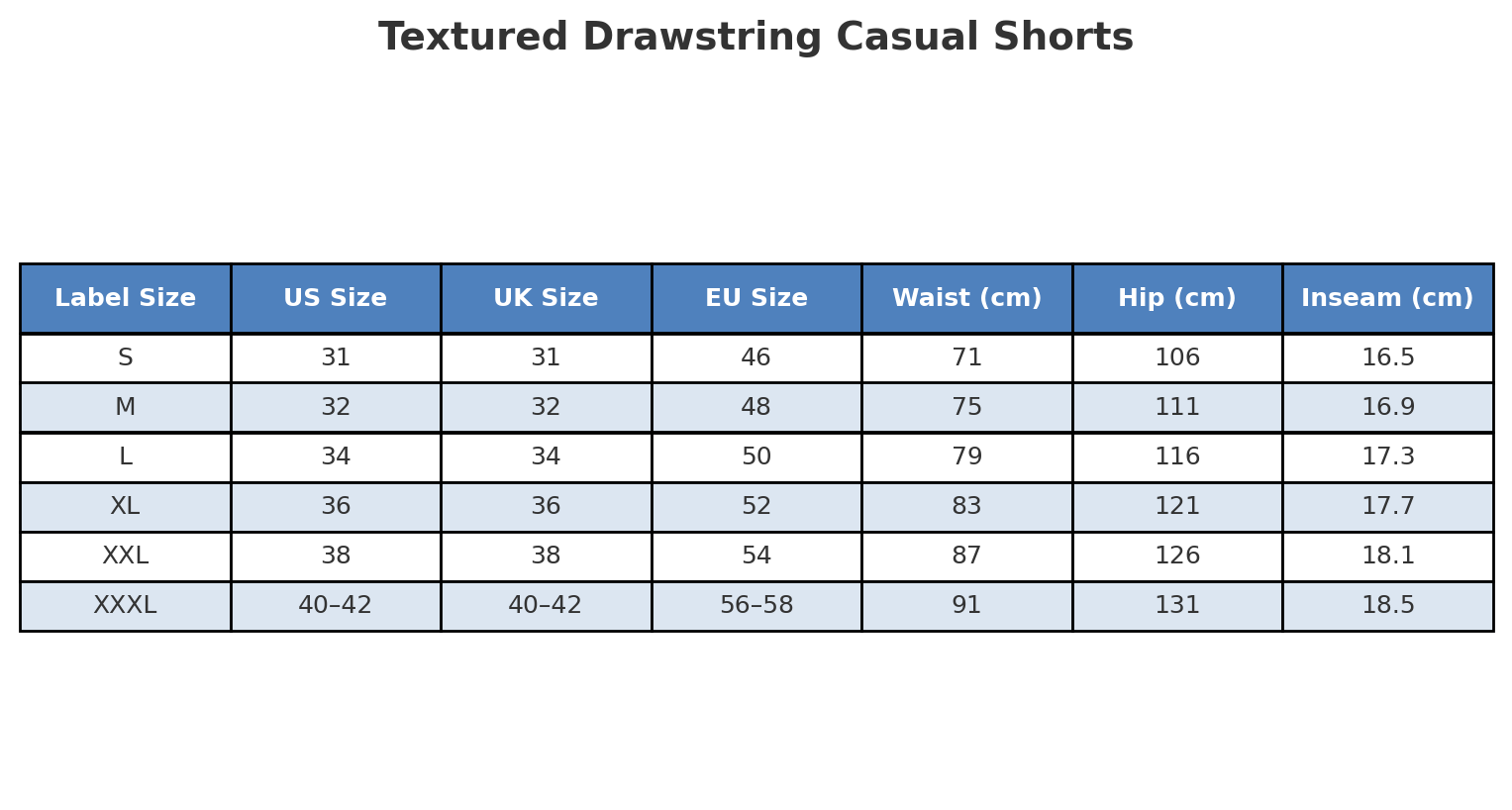Click the XL label size cell

coord(125,507)
